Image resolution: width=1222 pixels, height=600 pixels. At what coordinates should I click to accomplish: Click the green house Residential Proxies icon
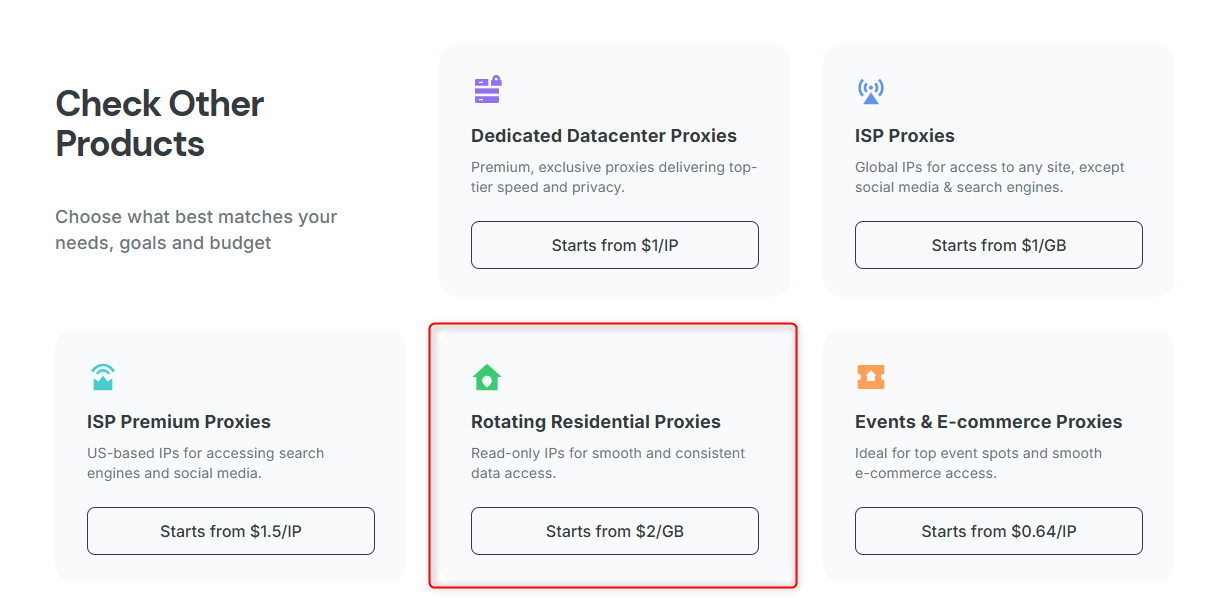(x=487, y=377)
